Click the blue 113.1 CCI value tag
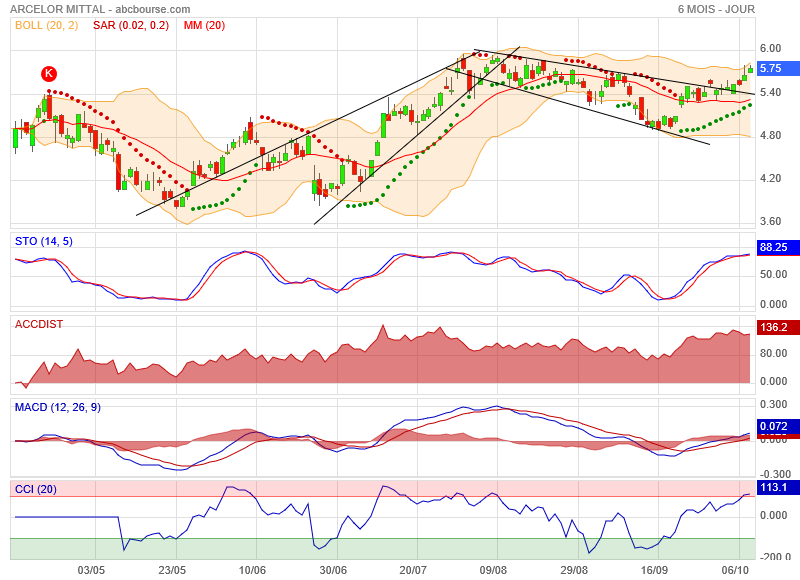The image size is (800, 580). (778, 488)
